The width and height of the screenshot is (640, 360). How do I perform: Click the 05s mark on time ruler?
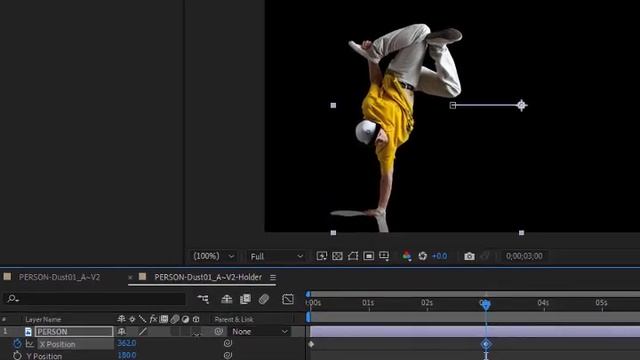(x=601, y=303)
